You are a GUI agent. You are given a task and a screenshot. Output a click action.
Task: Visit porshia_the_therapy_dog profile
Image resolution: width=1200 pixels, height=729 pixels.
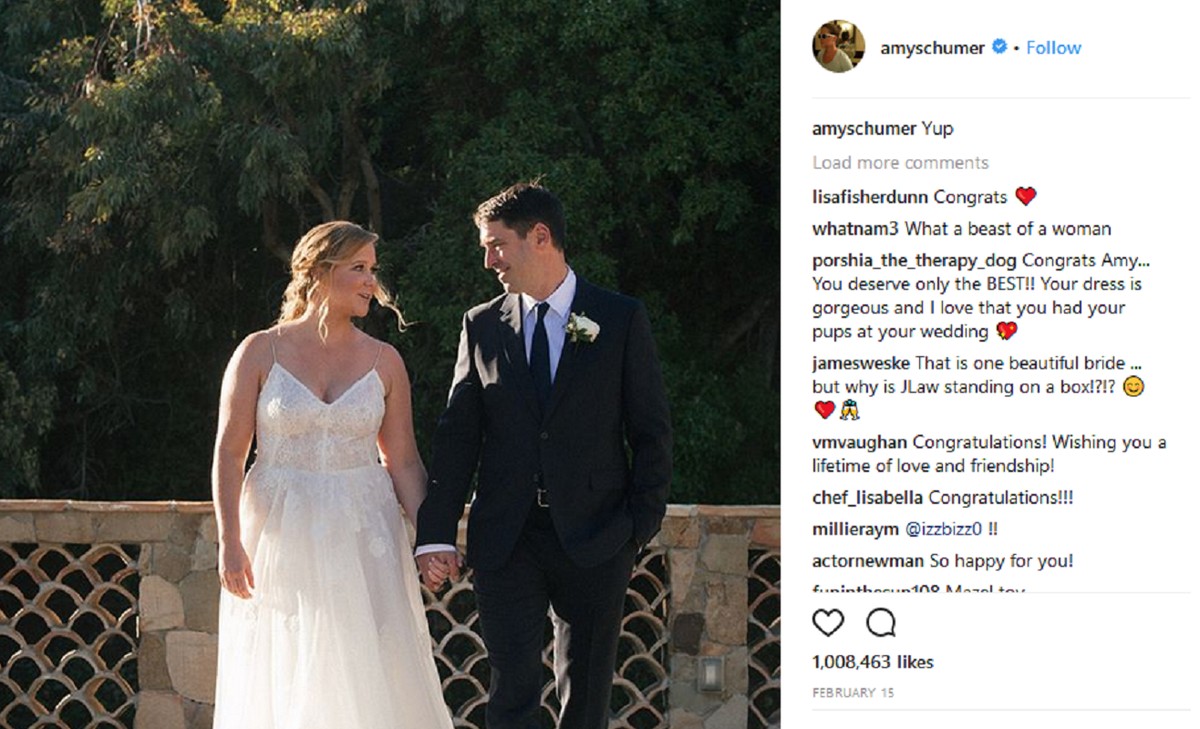(x=914, y=260)
